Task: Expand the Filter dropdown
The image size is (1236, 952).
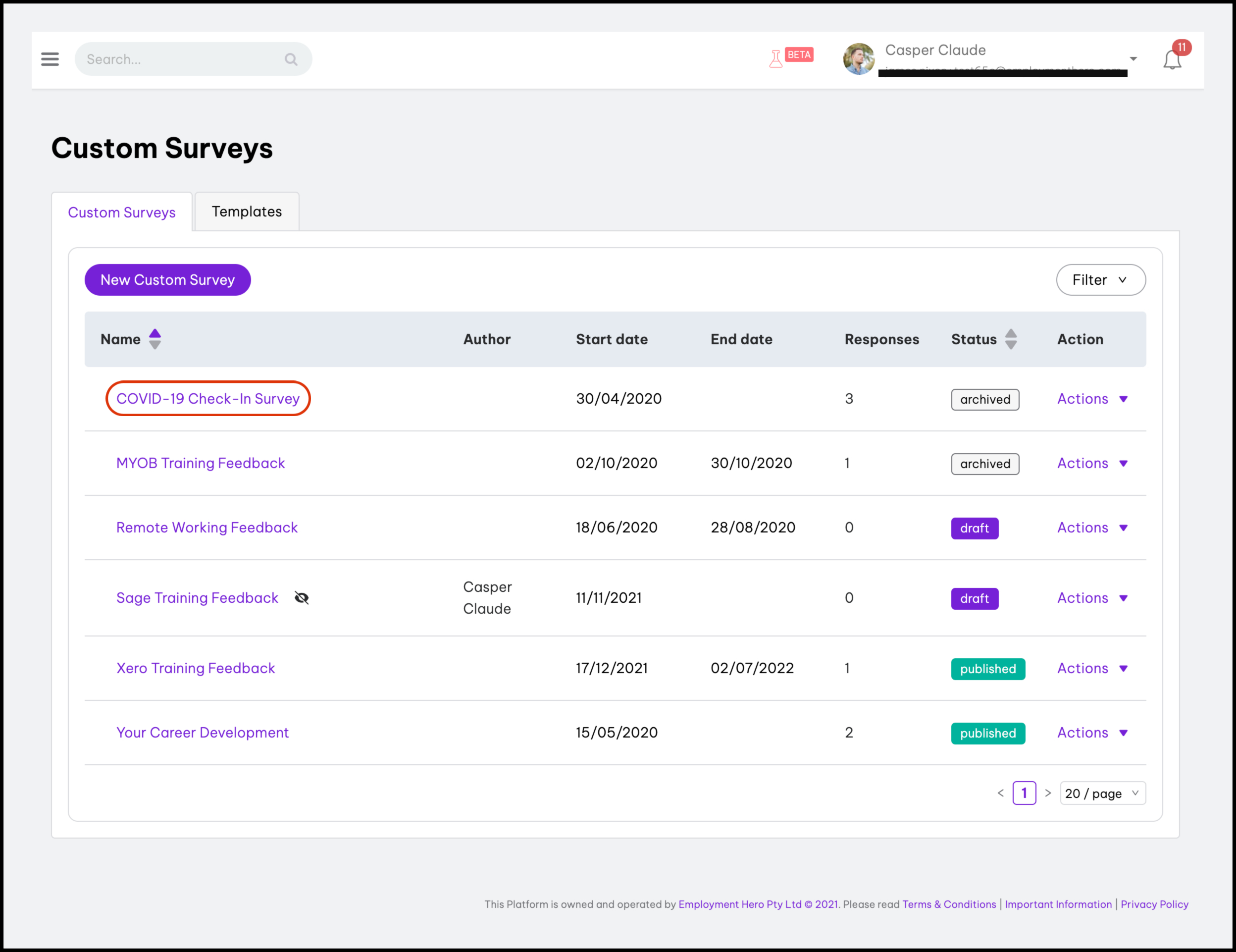Action: pyautogui.click(x=1100, y=279)
